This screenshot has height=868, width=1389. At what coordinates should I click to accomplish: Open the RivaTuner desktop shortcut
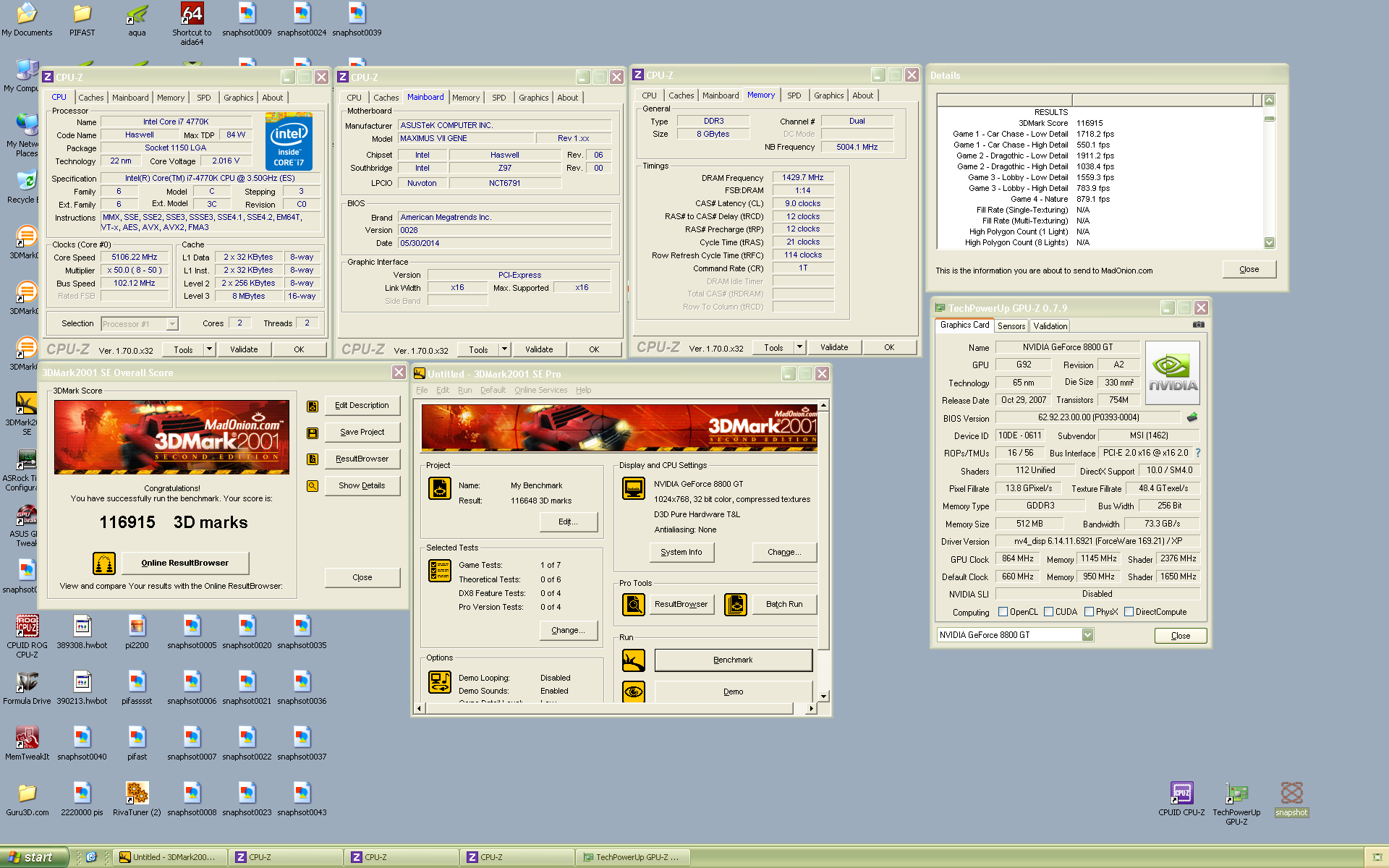[137, 799]
